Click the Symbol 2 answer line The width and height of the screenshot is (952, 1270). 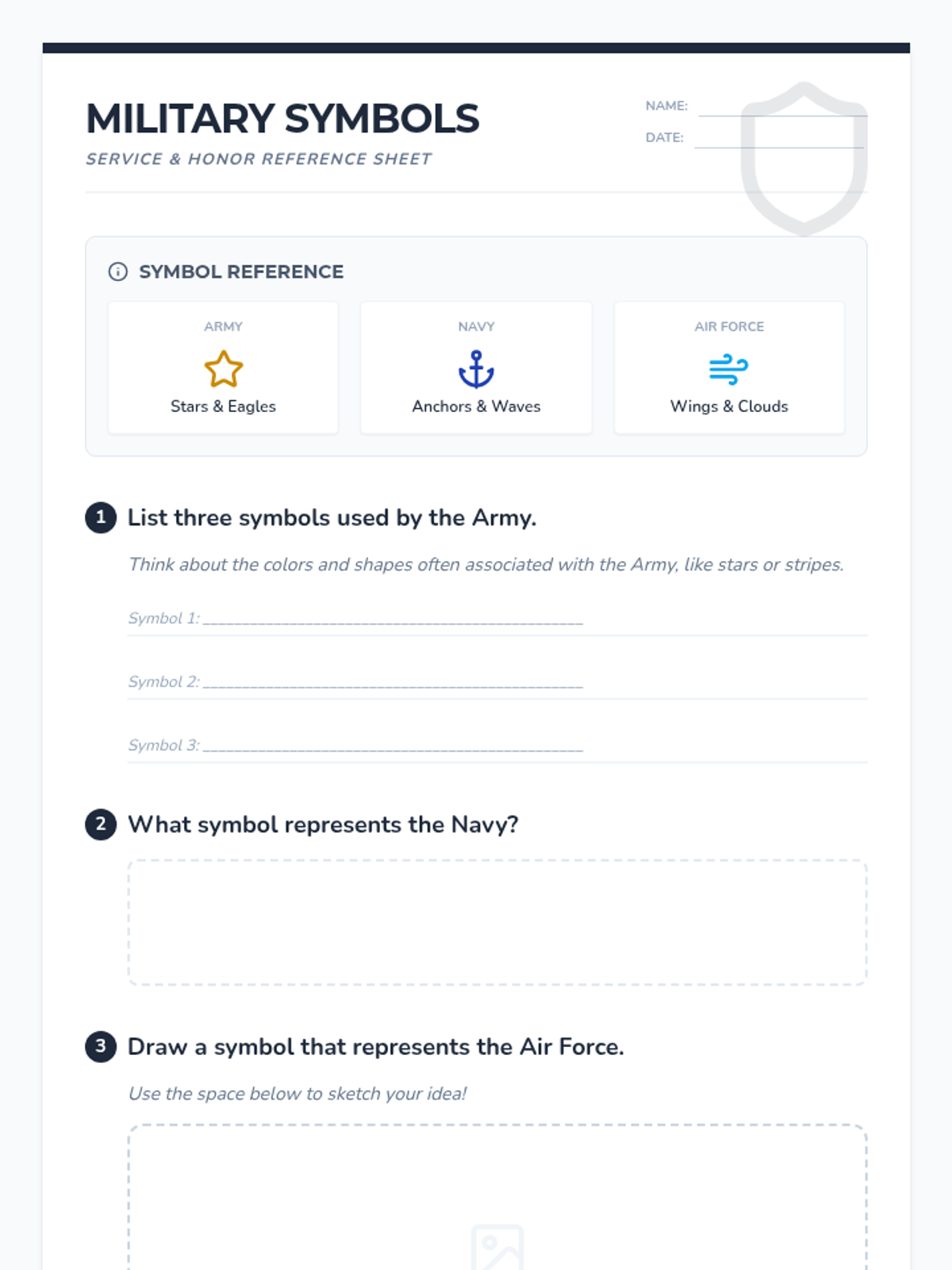[393, 683]
